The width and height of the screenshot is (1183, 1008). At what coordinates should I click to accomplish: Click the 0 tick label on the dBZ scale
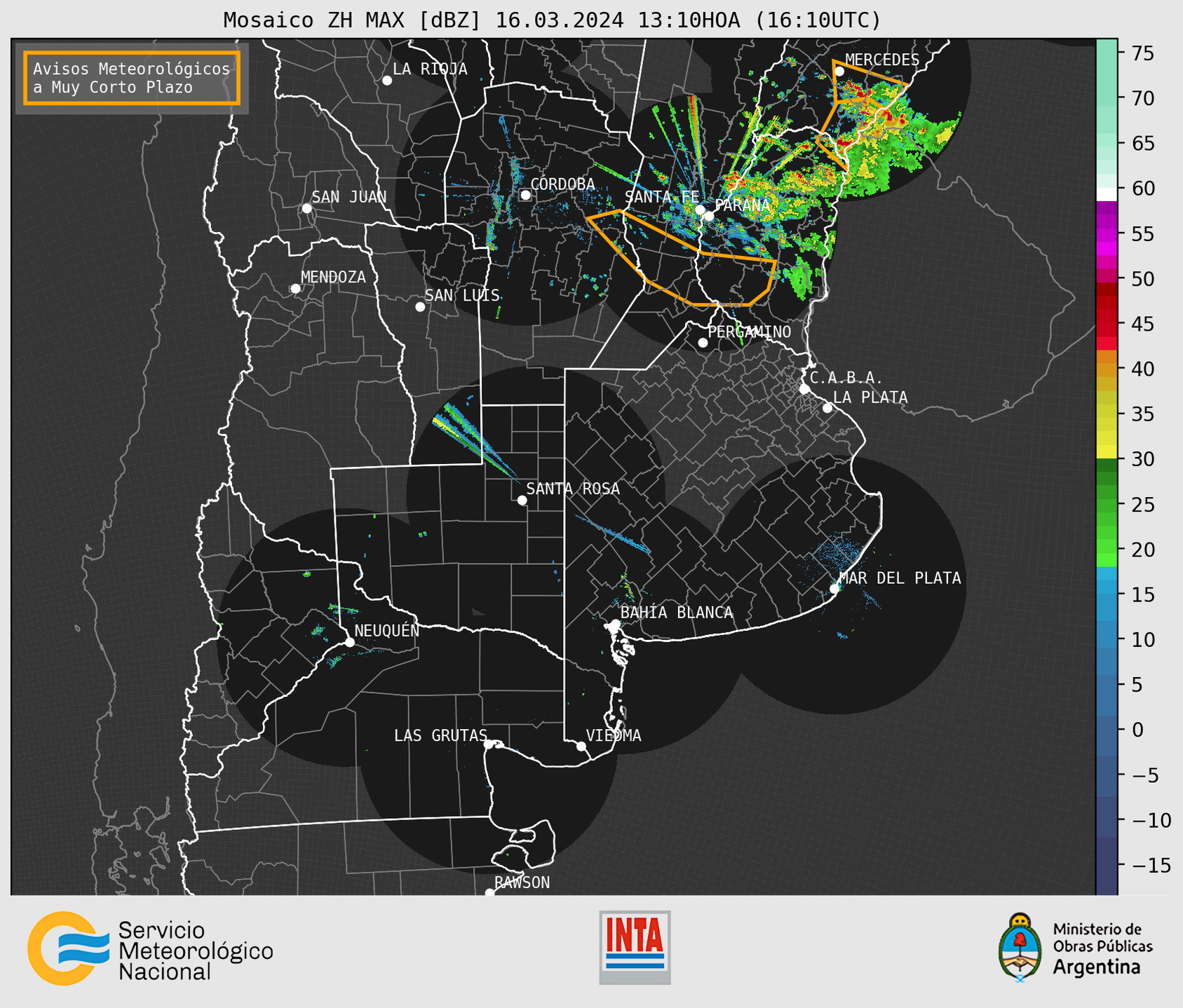(x=1137, y=730)
